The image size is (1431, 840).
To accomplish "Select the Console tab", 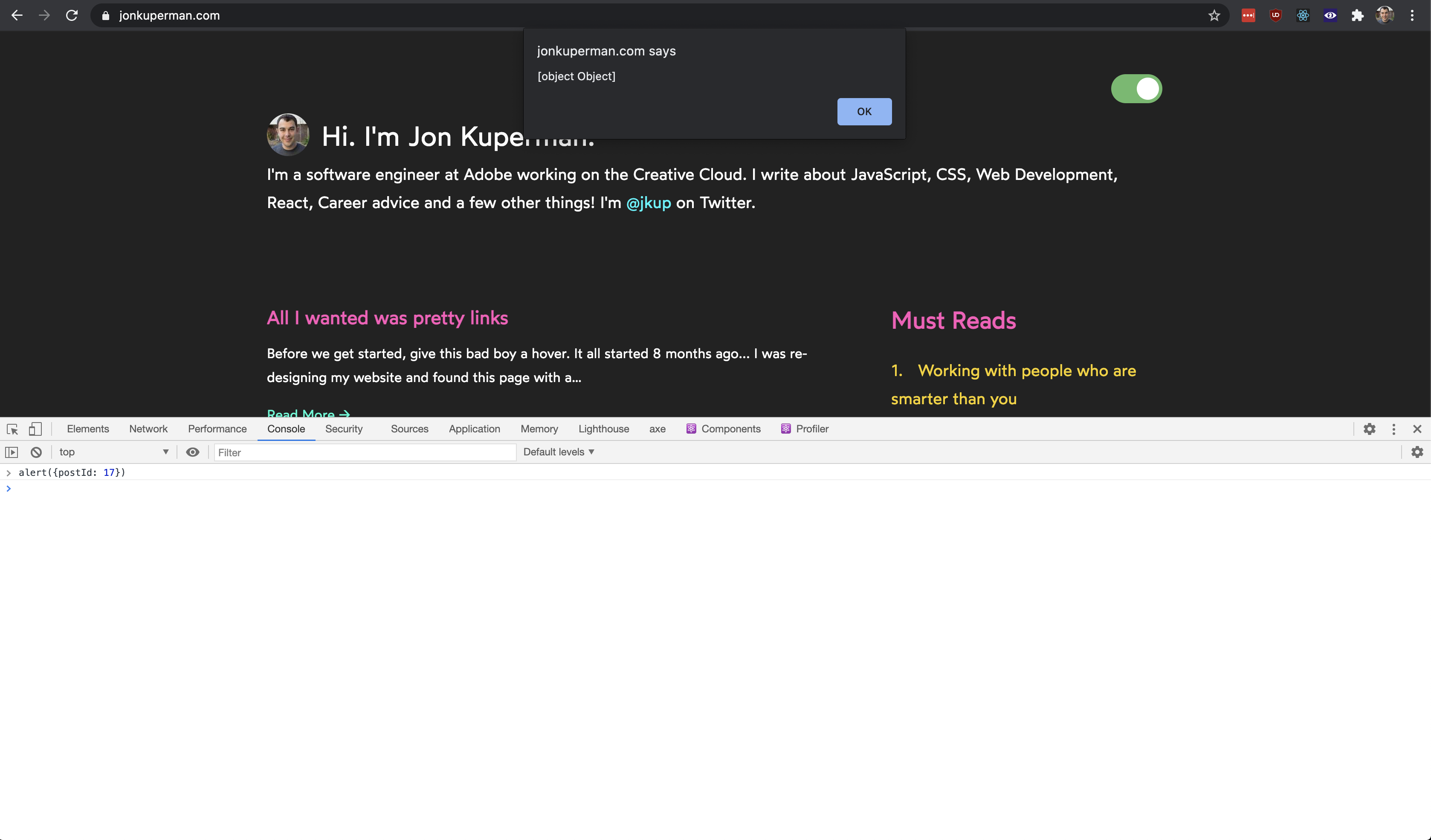I will pyautogui.click(x=286, y=429).
